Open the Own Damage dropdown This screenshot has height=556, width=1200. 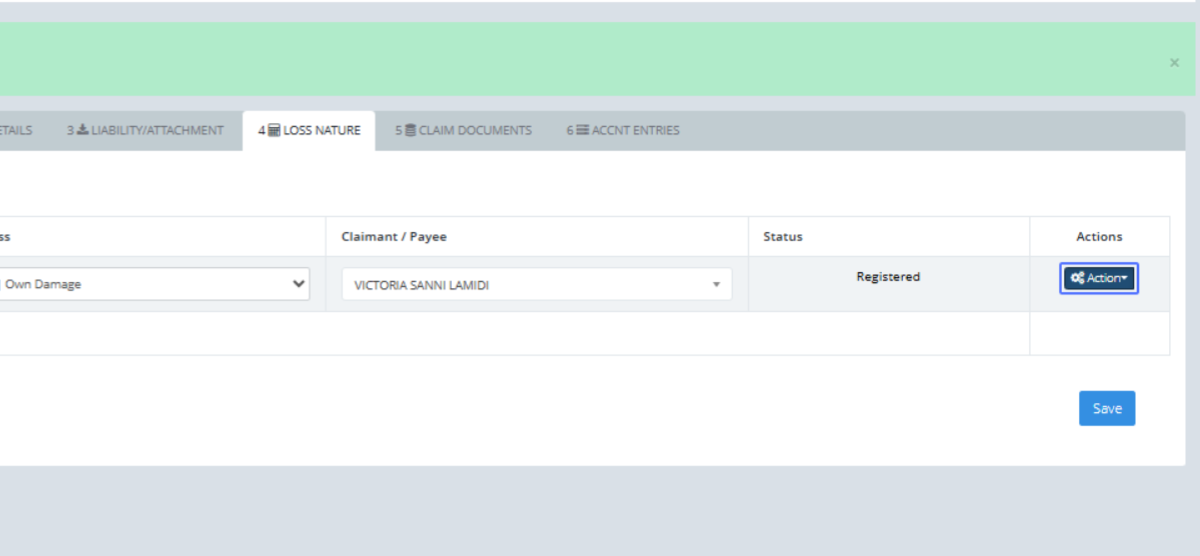[x=153, y=284]
